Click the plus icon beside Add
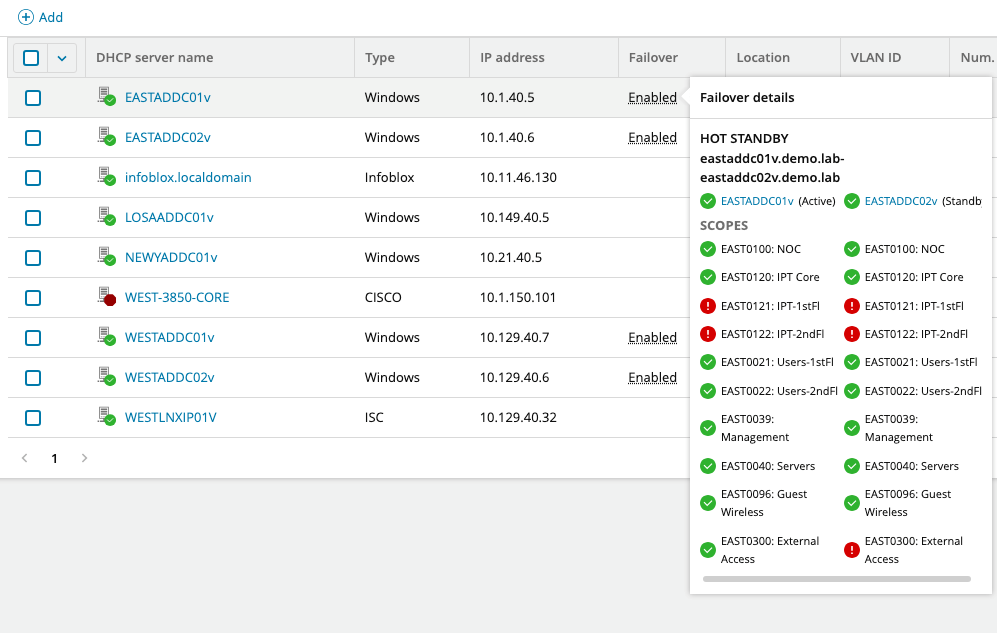997x633 pixels. point(25,17)
